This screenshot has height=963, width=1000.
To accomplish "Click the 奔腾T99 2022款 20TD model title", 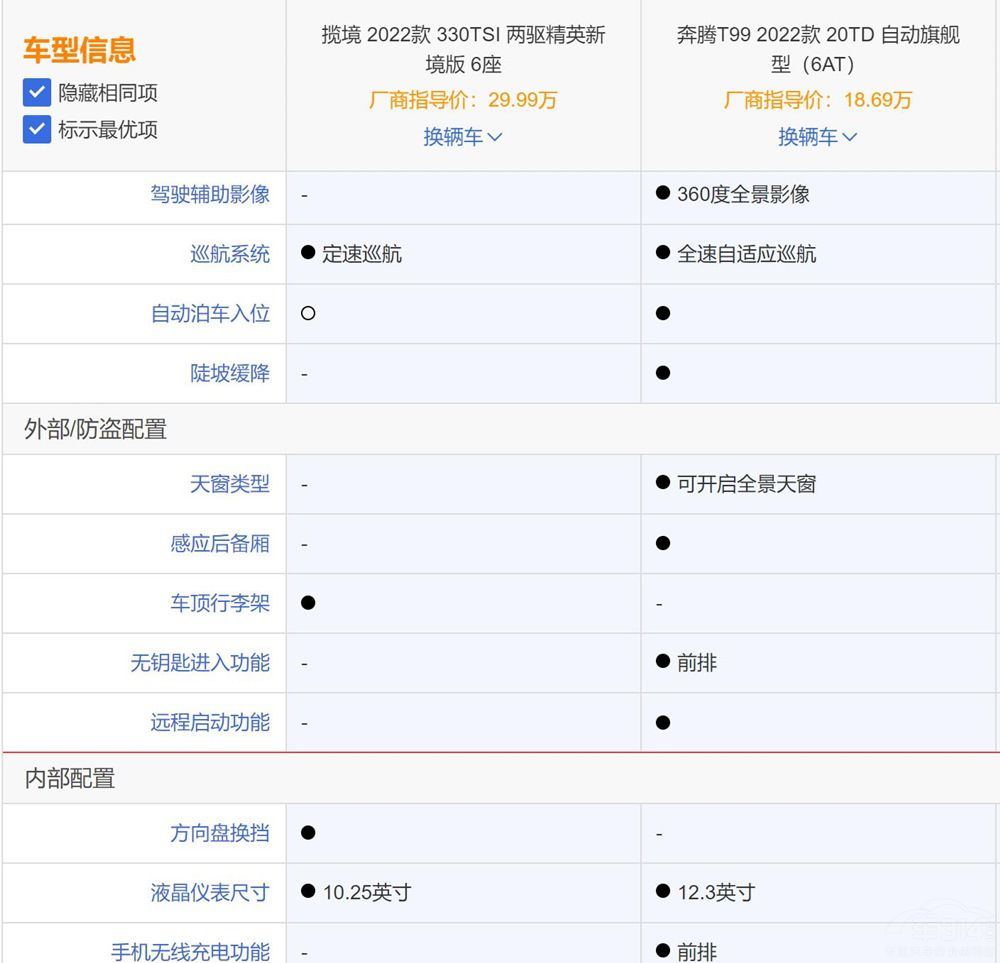I will (818, 50).
